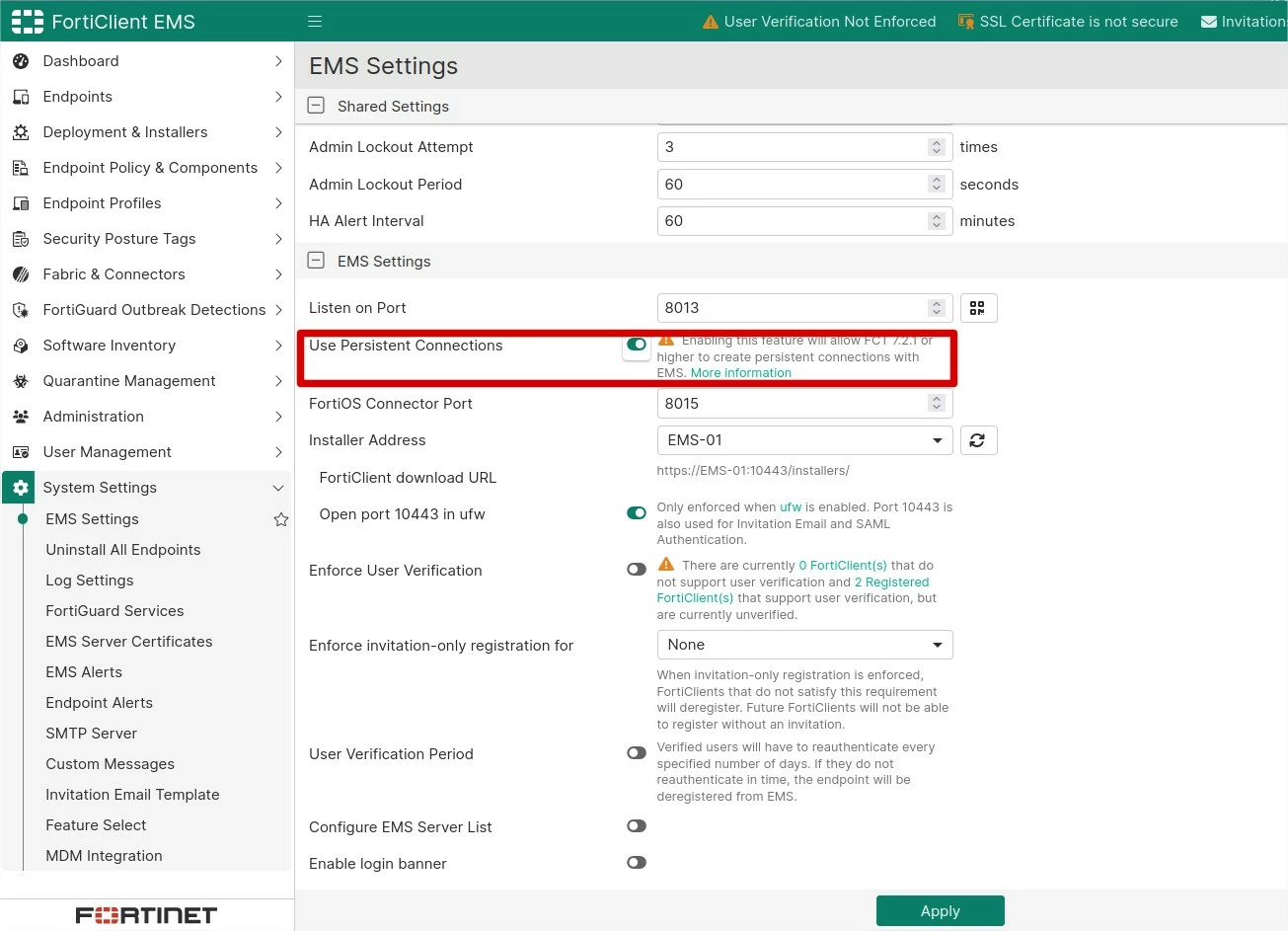The height and width of the screenshot is (931, 1288).
Task: Collapse the System Settings chevron
Action: pyautogui.click(x=278, y=488)
